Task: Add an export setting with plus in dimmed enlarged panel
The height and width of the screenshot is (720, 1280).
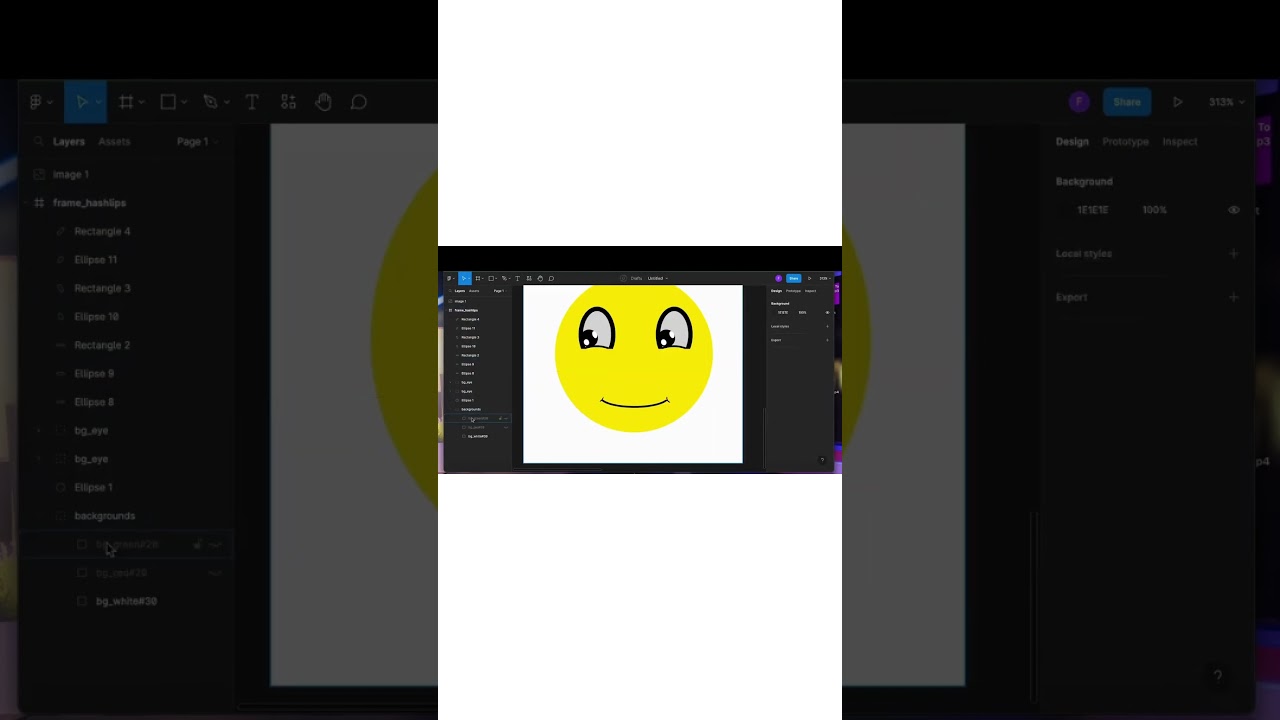Action: (x=1233, y=297)
